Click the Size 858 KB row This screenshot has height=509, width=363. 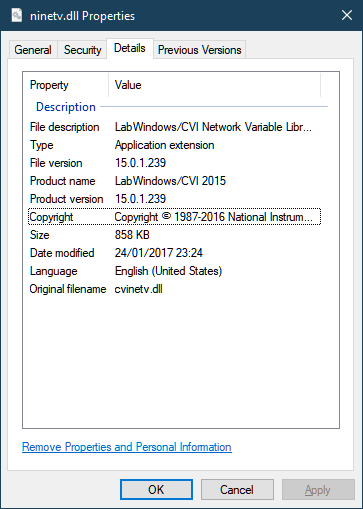[x=175, y=235]
